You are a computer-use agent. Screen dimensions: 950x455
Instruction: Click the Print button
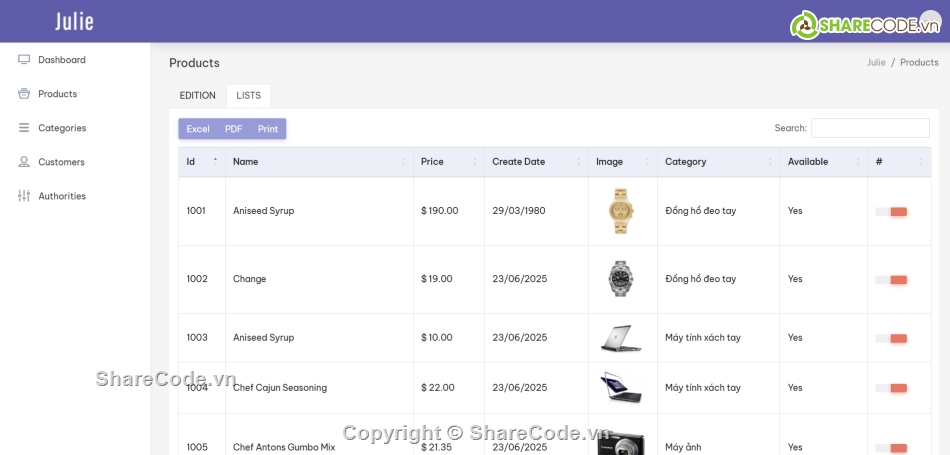(268, 128)
